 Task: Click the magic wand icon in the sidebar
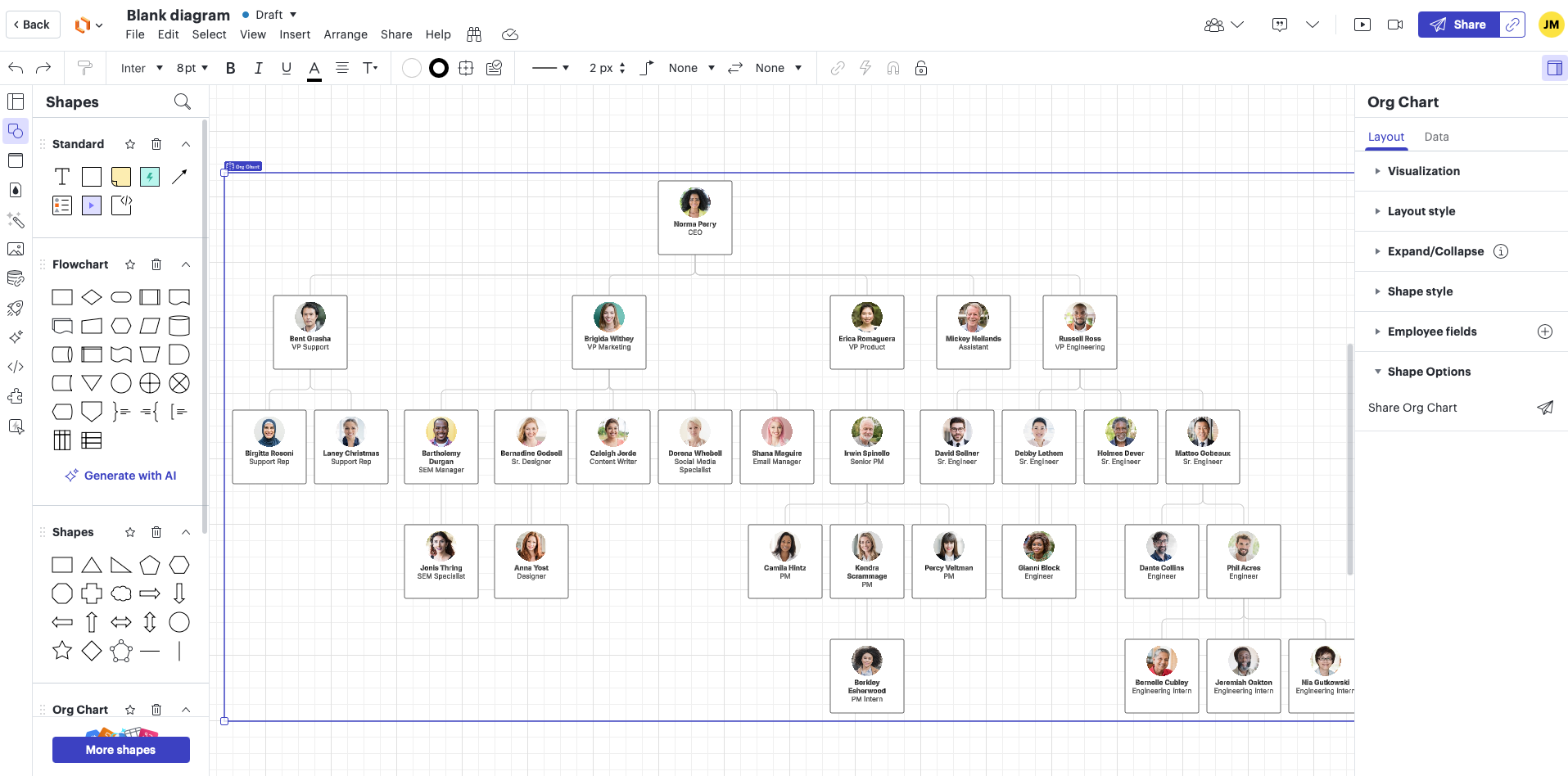click(x=16, y=221)
